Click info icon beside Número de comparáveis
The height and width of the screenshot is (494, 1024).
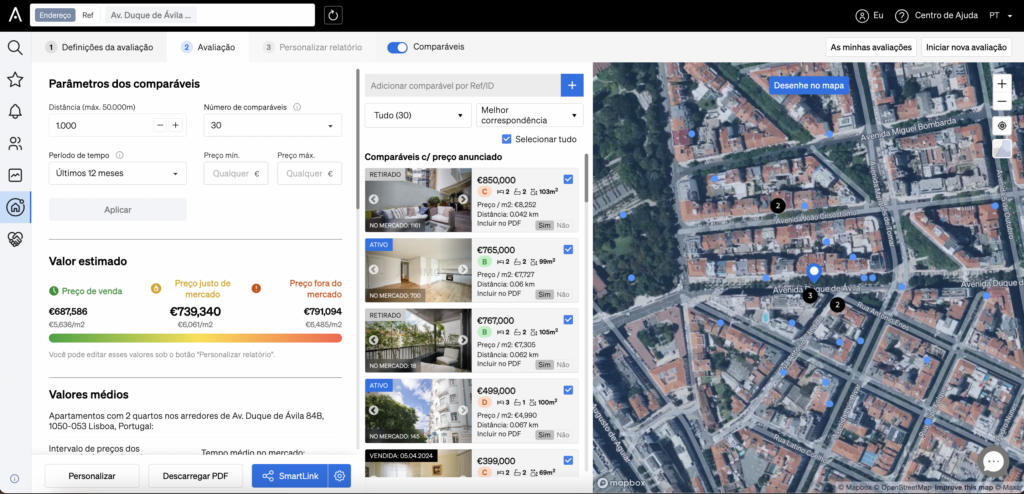click(x=297, y=107)
